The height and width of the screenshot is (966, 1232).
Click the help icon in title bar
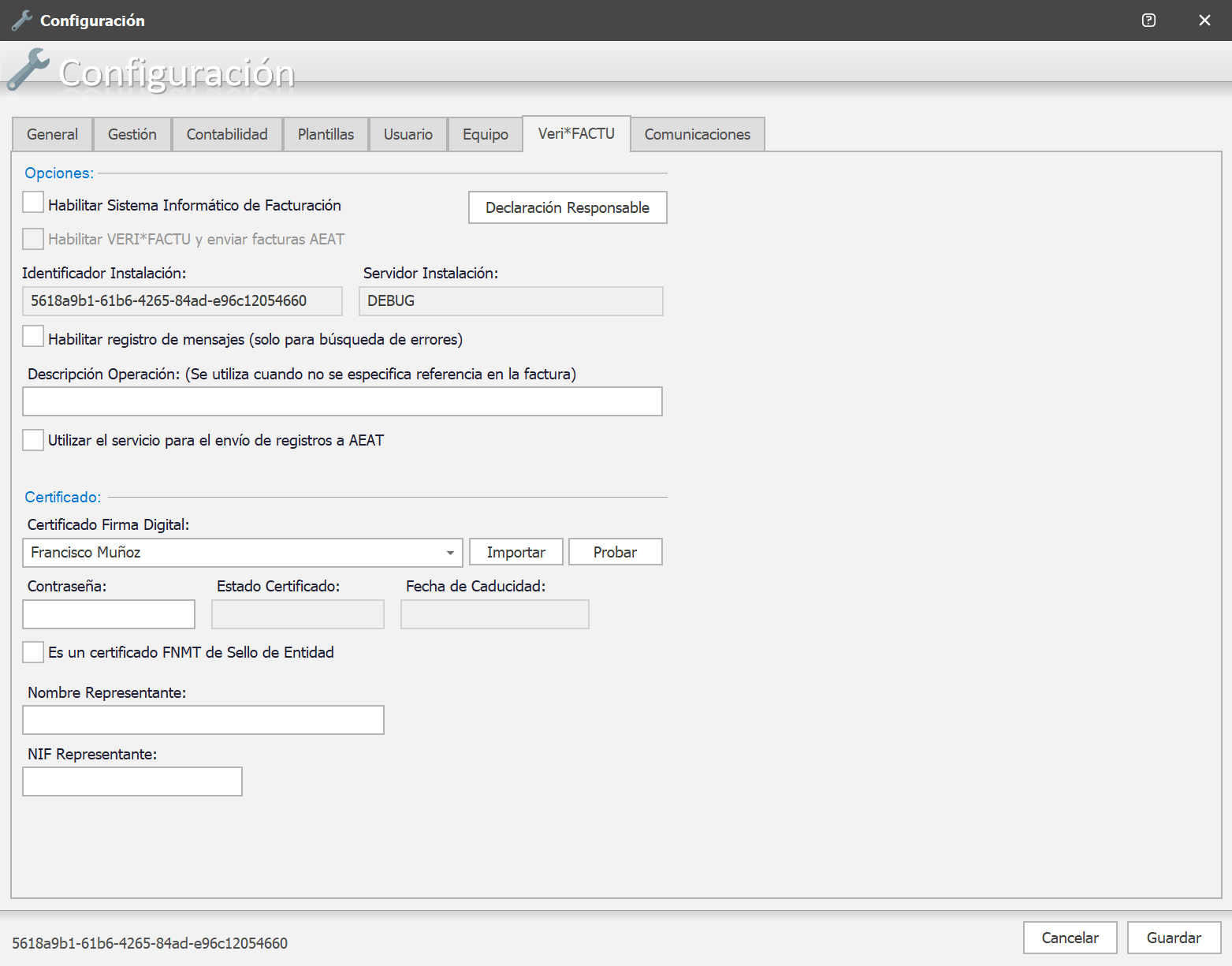(1148, 21)
